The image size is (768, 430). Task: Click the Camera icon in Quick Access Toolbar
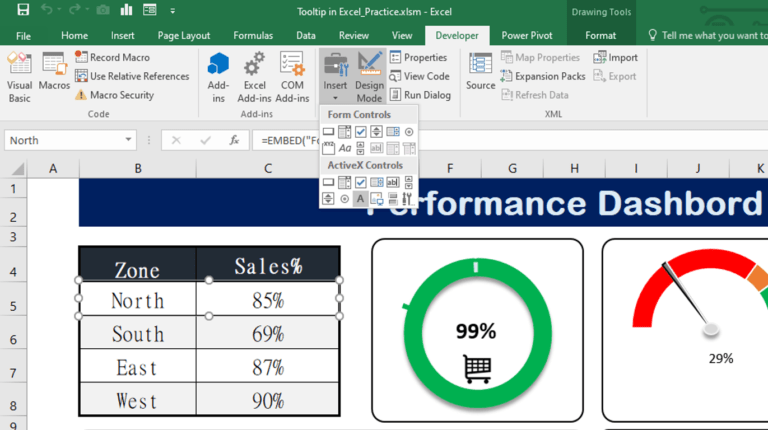[x=103, y=10]
